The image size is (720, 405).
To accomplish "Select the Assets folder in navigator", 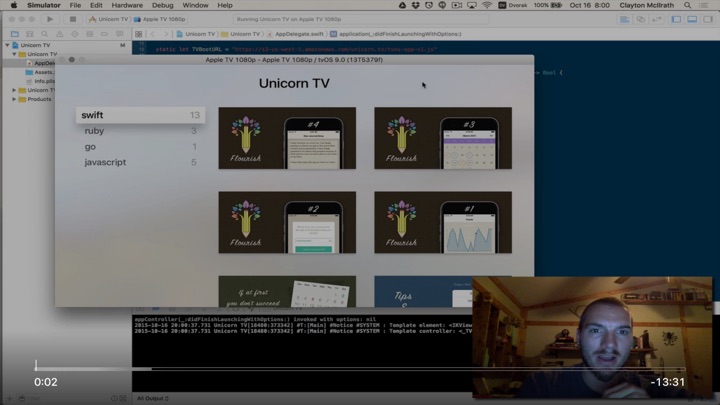I will coord(40,72).
